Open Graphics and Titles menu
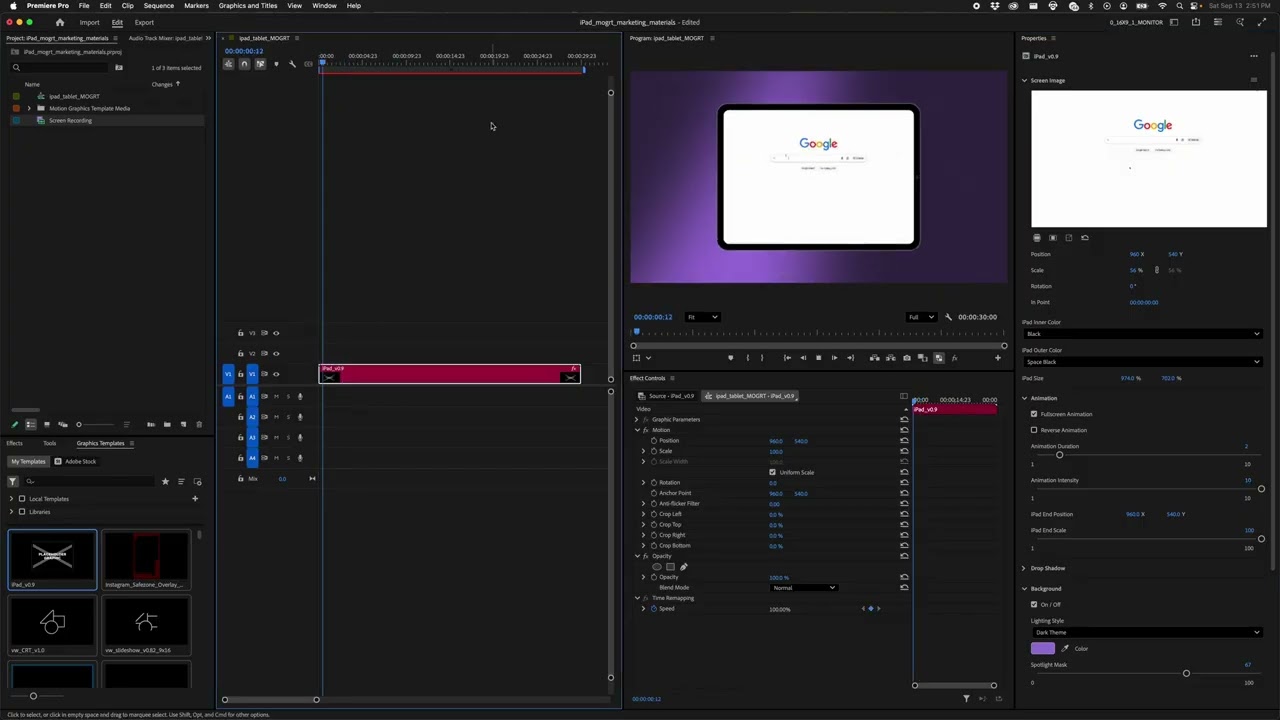1280x720 pixels. [x=248, y=6]
